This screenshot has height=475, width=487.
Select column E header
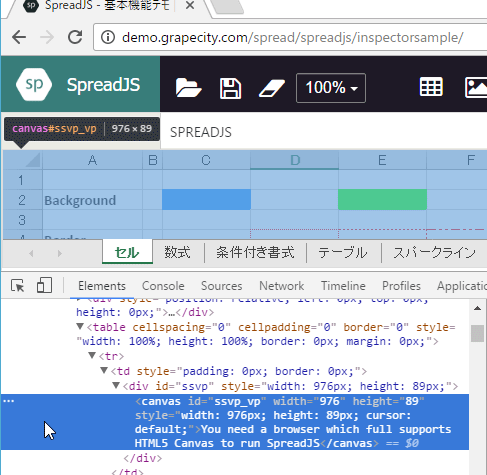pyautogui.click(x=382, y=160)
